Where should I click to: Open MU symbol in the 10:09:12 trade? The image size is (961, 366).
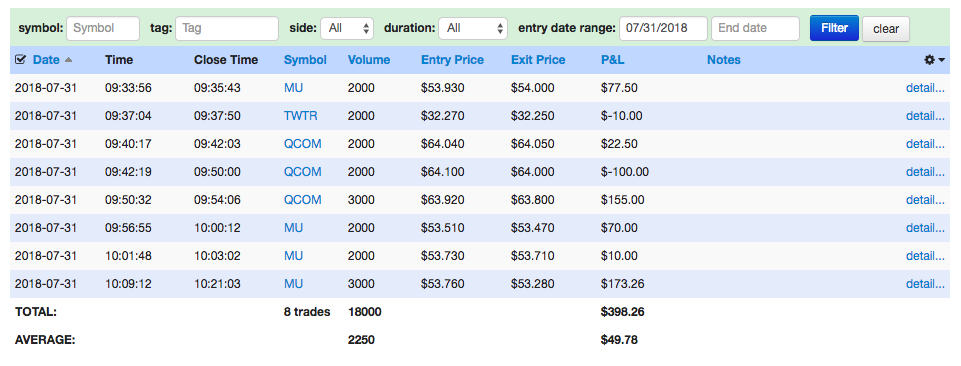(x=293, y=284)
